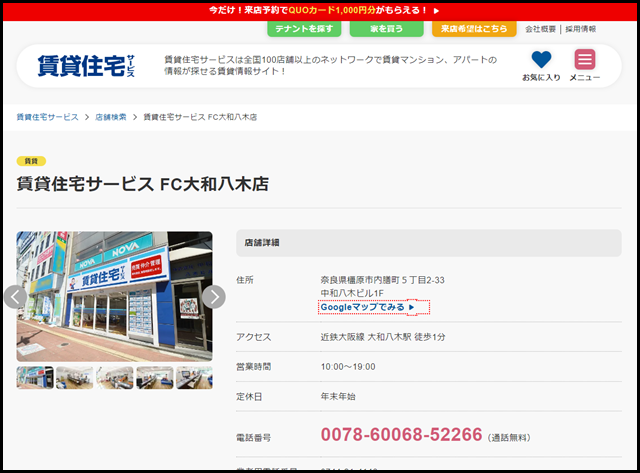Show next store photo arrow
640x473 pixels.
click(x=214, y=297)
